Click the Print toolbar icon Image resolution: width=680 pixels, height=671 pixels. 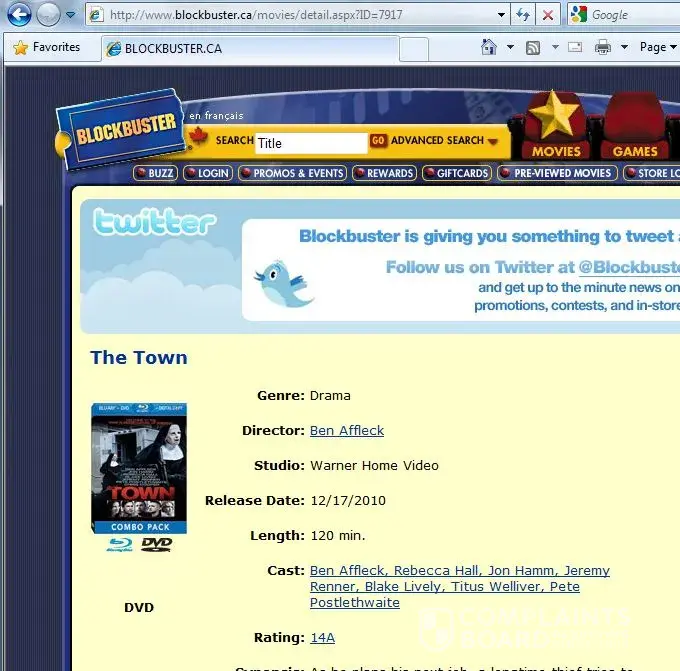pos(603,47)
